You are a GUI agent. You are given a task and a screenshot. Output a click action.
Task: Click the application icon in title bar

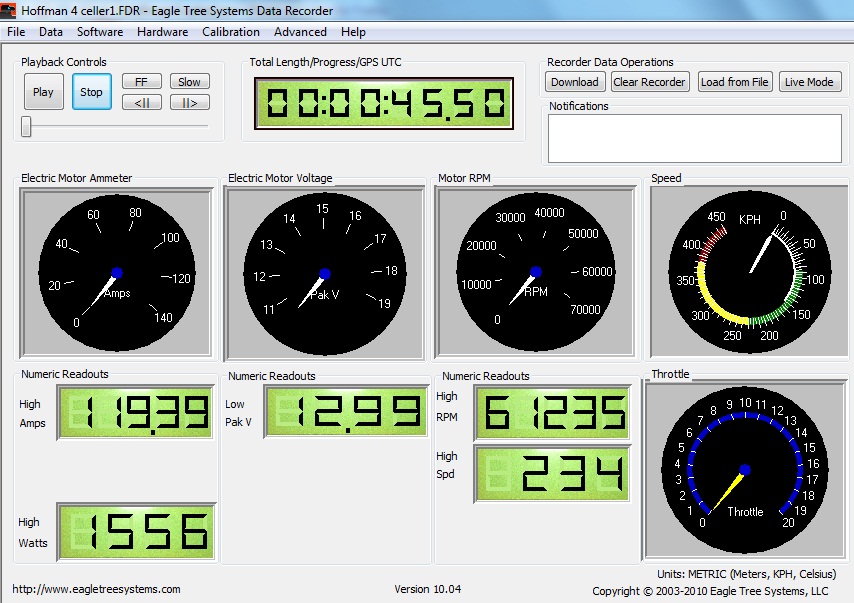click(8, 10)
